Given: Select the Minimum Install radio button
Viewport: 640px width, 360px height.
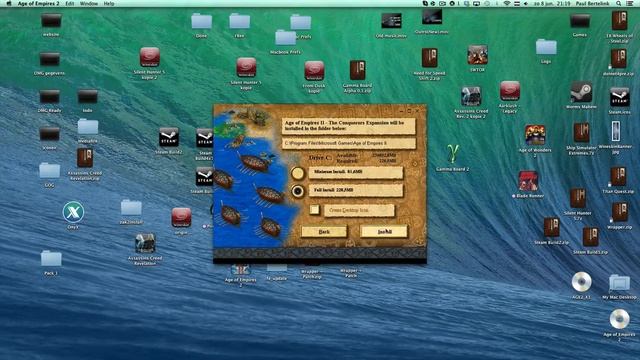Looking at the screenshot, I should tap(298, 173).
